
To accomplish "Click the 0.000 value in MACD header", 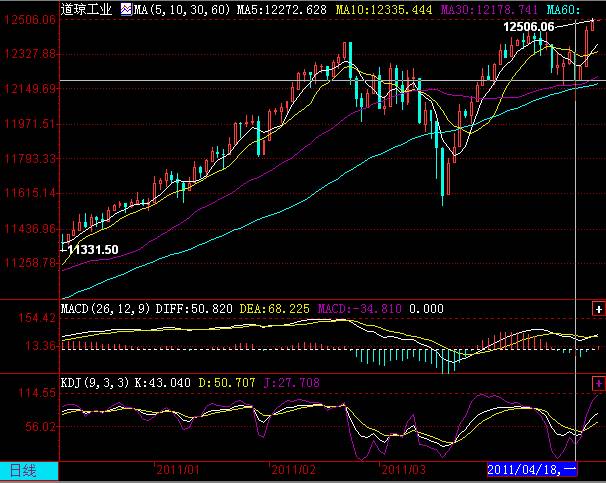I will tap(426, 309).
